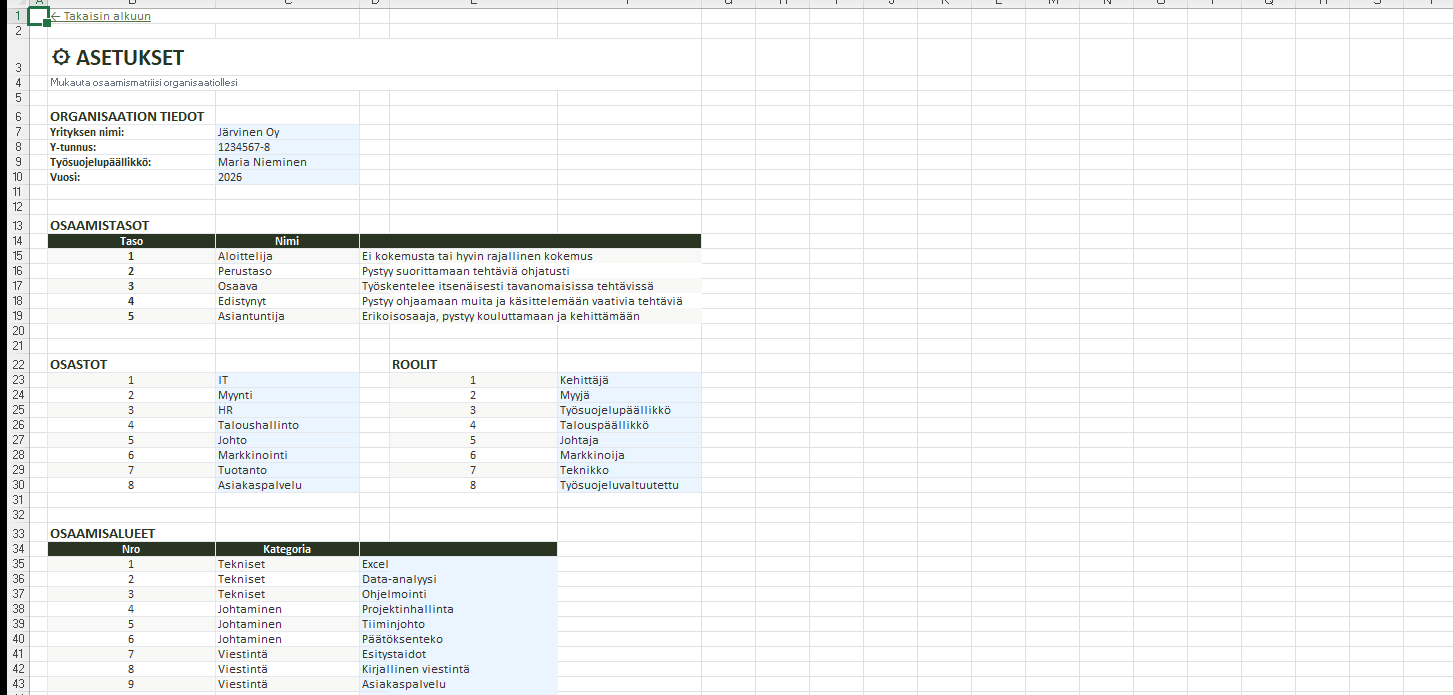Select the company name cell 'Järvinen Oy'
Image resolution: width=1453 pixels, height=695 pixels.
coord(286,132)
